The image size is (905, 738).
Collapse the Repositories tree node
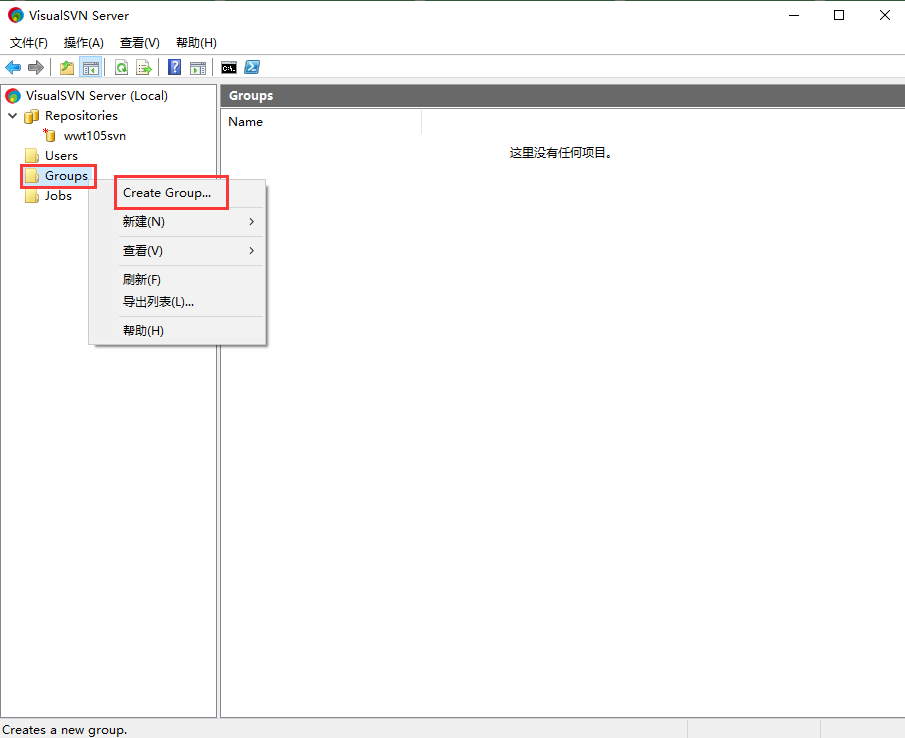tap(12, 116)
